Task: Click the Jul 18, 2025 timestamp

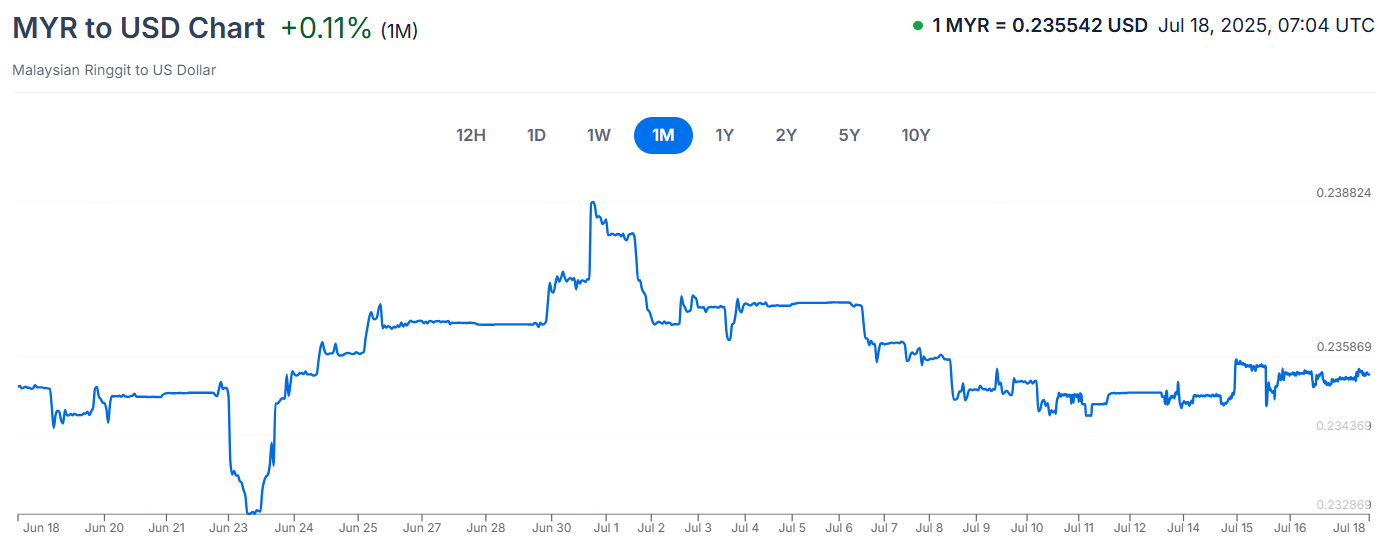Action: (x=1266, y=26)
